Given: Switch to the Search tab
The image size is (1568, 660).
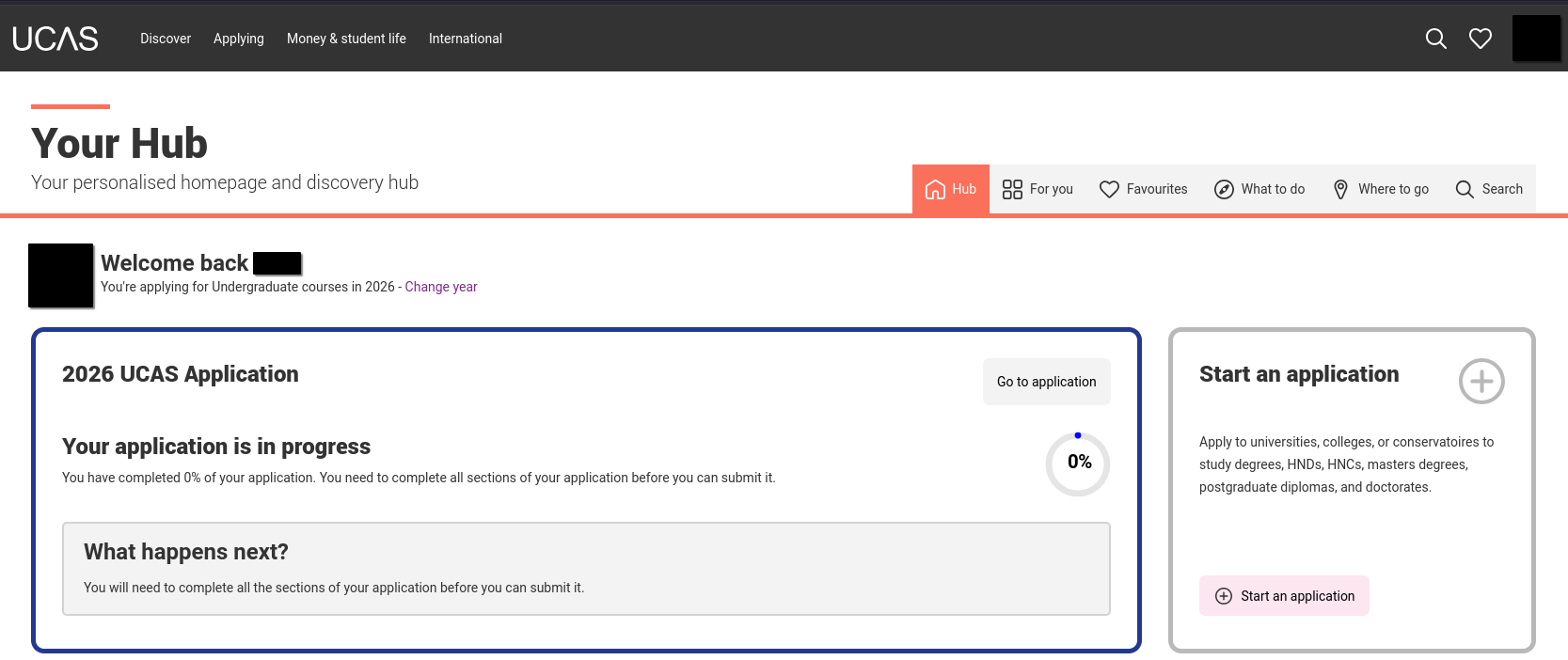Looking at the screenshot, I should tap(1488, 189).
